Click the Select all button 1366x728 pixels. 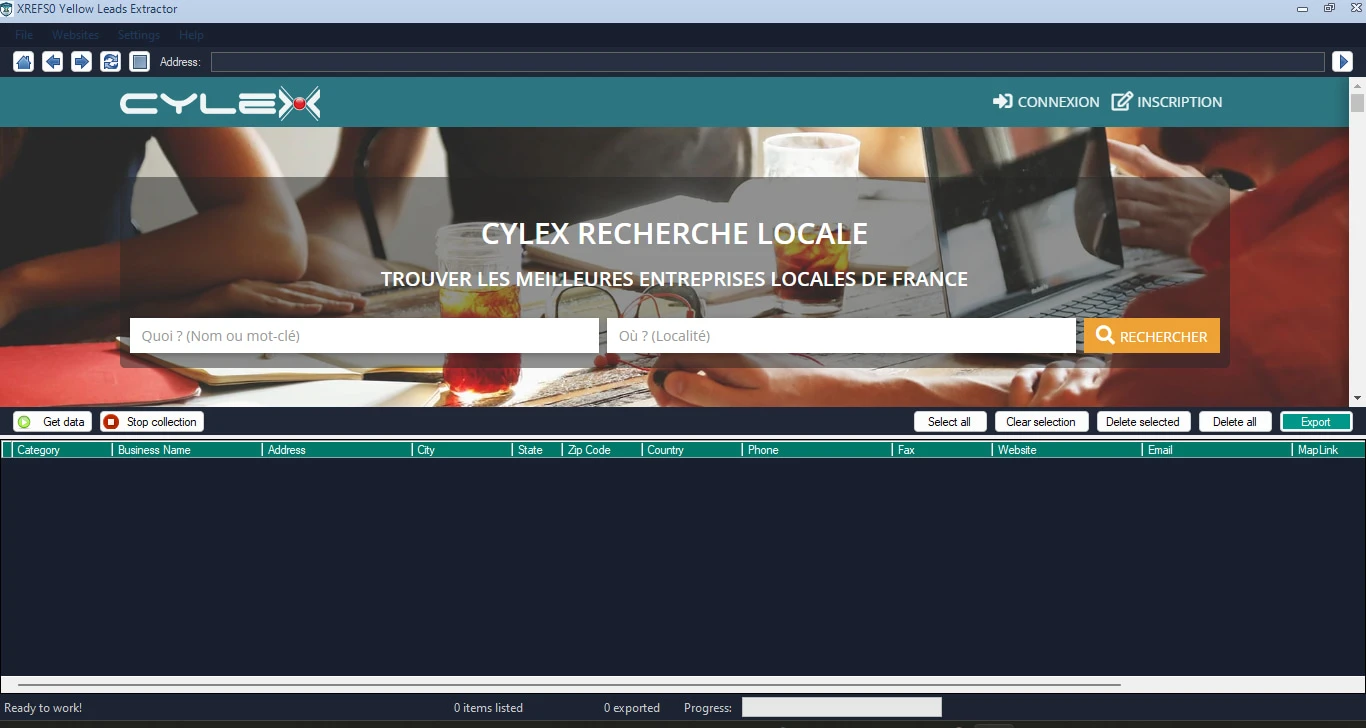[950, 422]
